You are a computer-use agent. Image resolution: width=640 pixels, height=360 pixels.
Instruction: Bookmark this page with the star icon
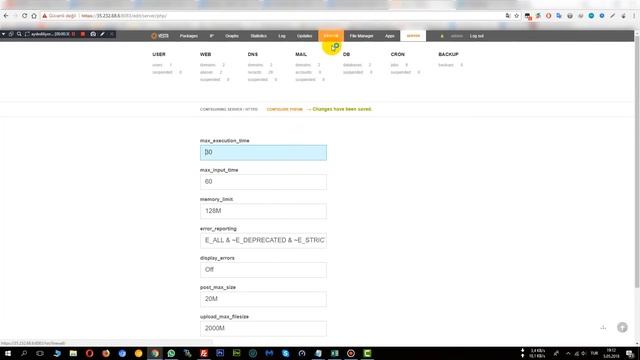(517, 16)
